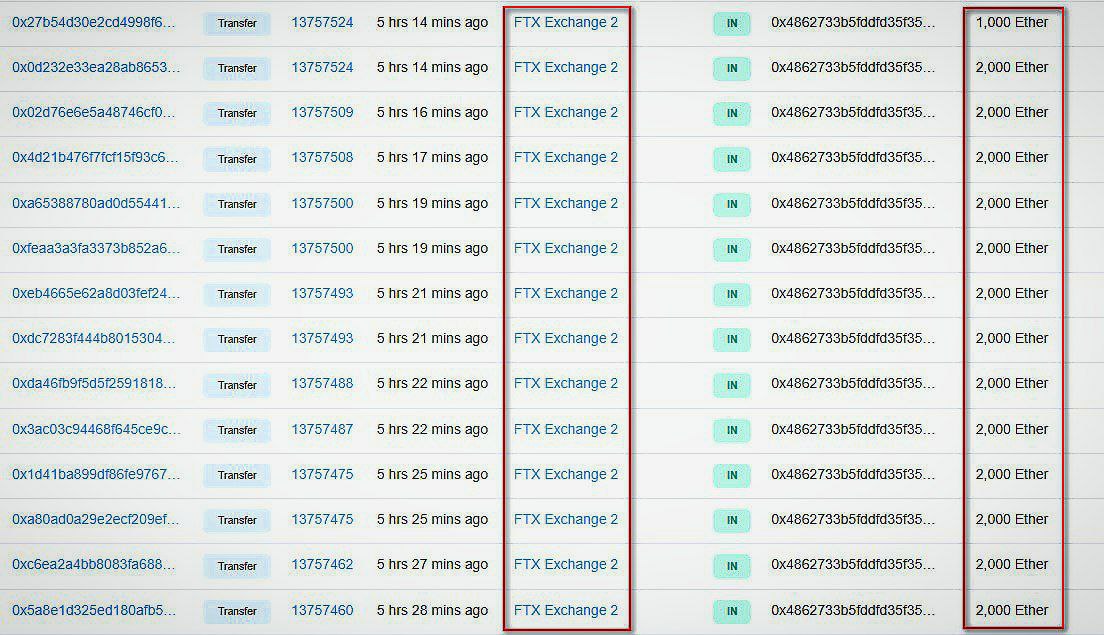Open FTX Exchange 2 in the block 13757462 row

tap(566, 565)
